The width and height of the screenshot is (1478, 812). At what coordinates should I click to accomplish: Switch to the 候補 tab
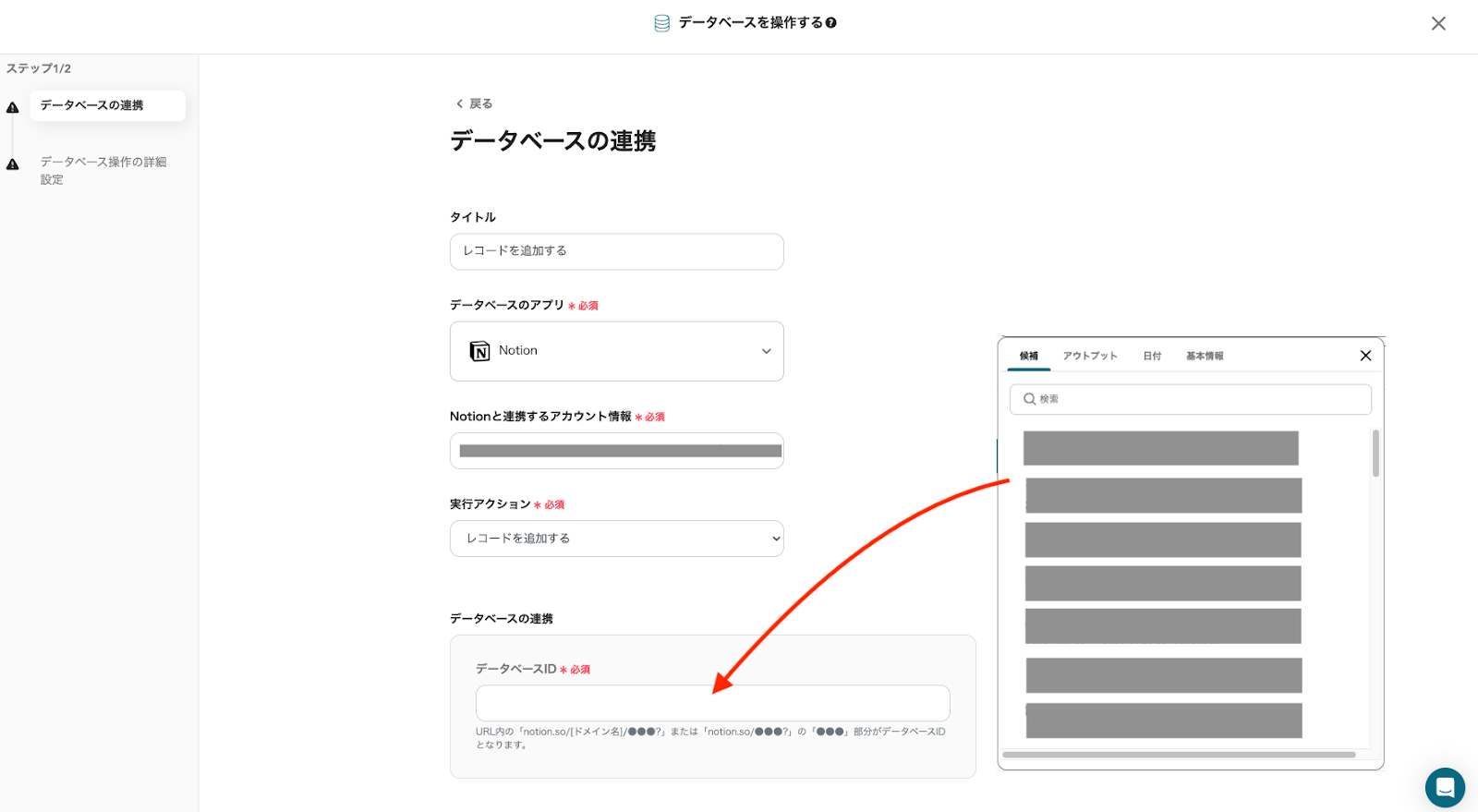coord(1029,356)
